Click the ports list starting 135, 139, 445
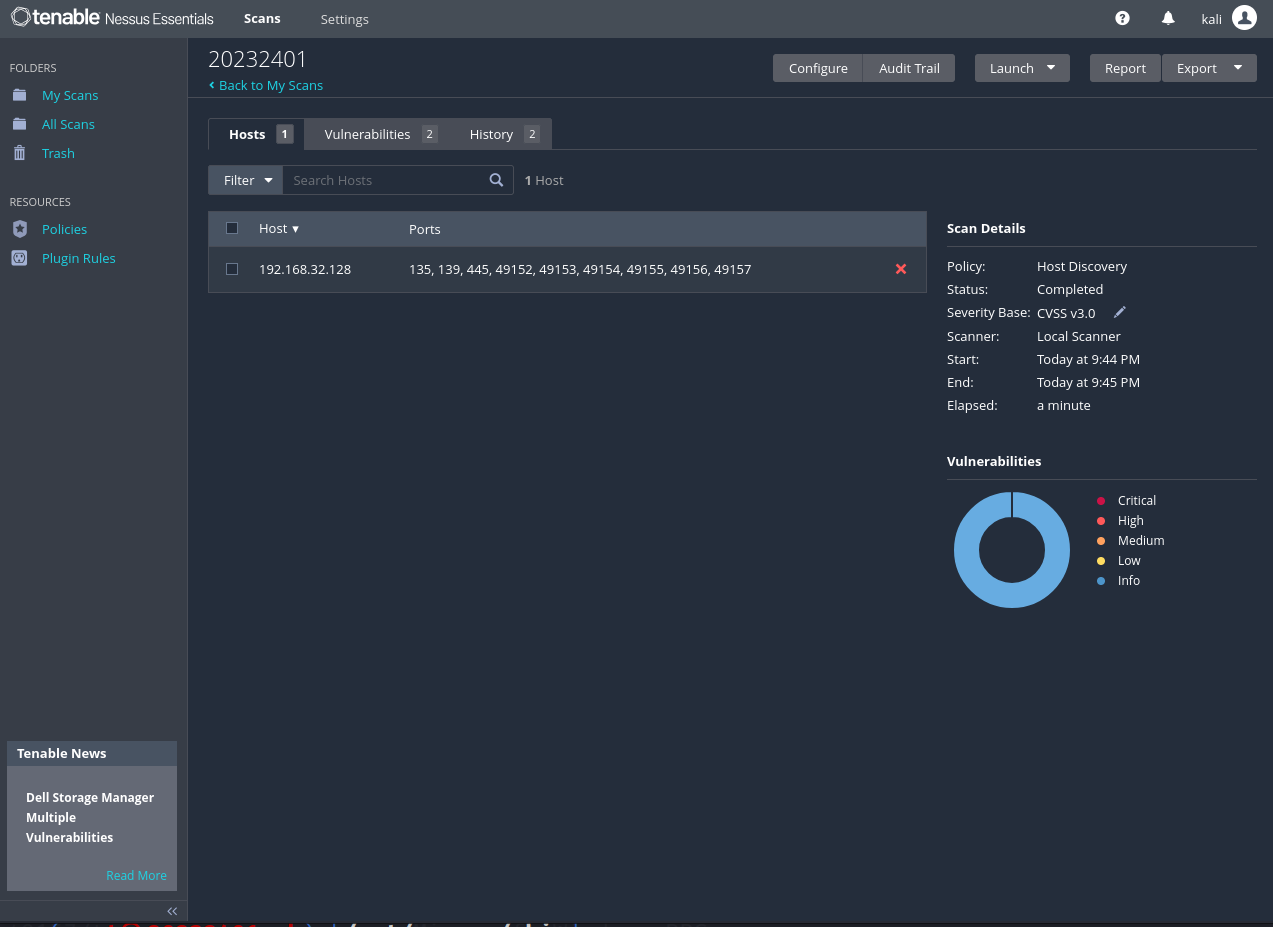This screenshot has width=1273, height=927. 580,269
